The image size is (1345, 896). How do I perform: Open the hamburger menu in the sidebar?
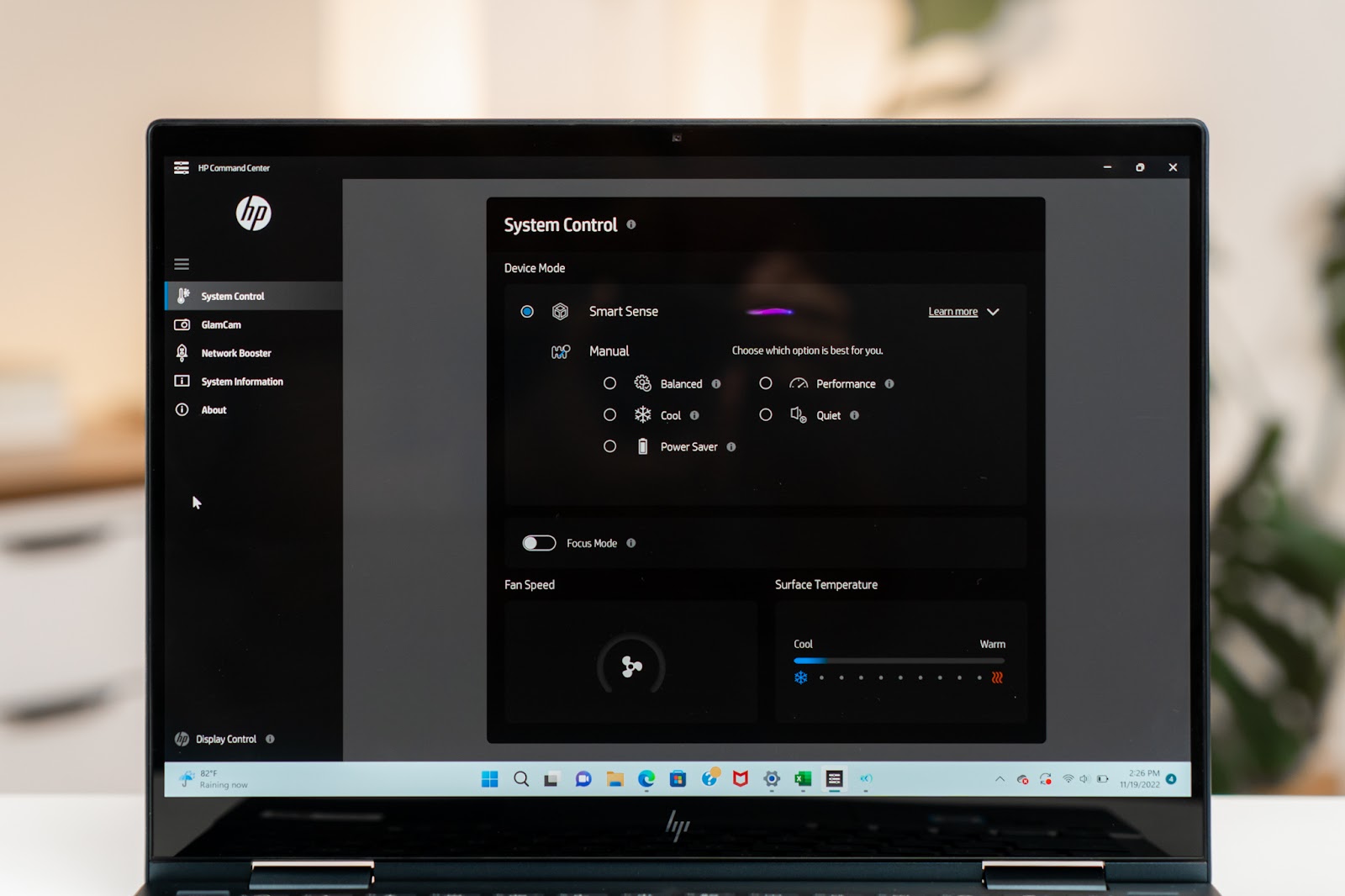tap(182, 264)
